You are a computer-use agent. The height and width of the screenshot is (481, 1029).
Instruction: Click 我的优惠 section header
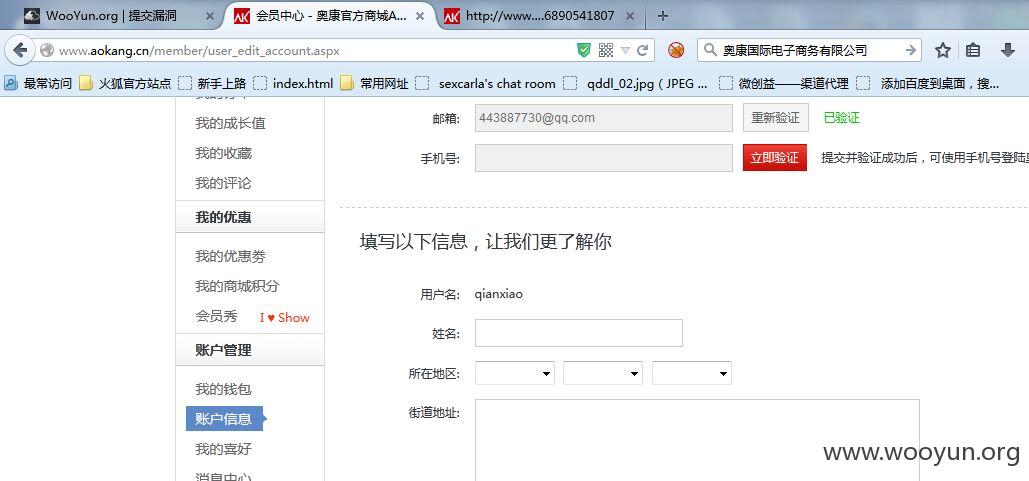point(249,217)
